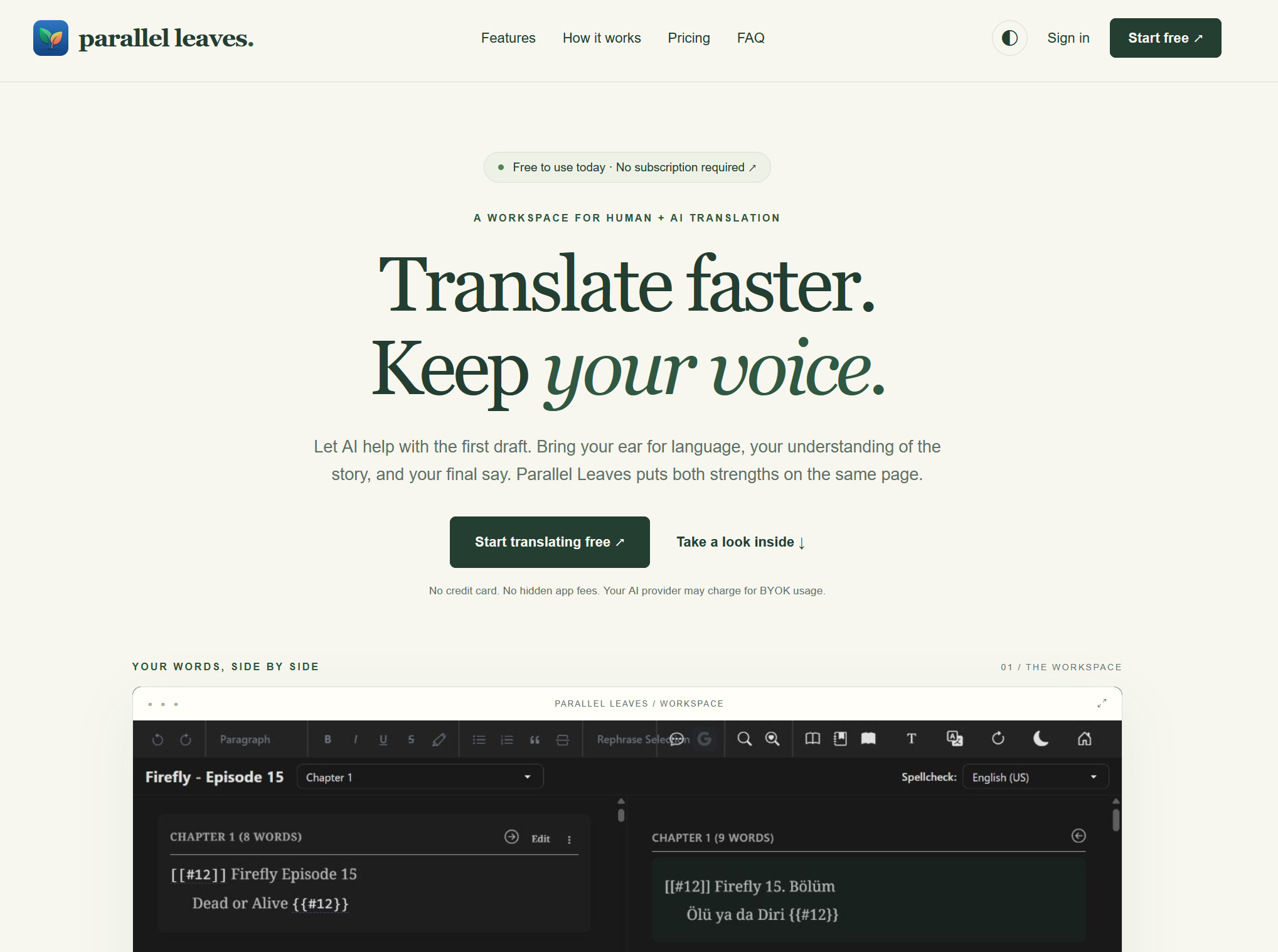Click the CHAPTER 1 (9 WORDS) heading
The image size is (1278, 952).
[713, 838]
